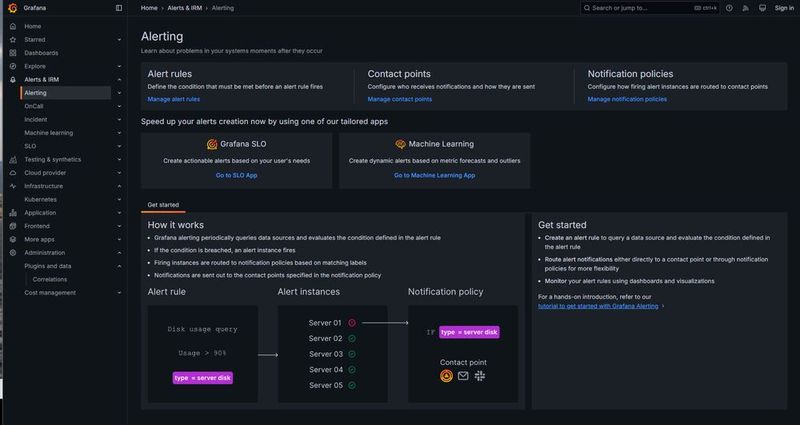Toggle the dock menu sidebar icon
The height and width of the screenshot is (425, 800).
119,8
